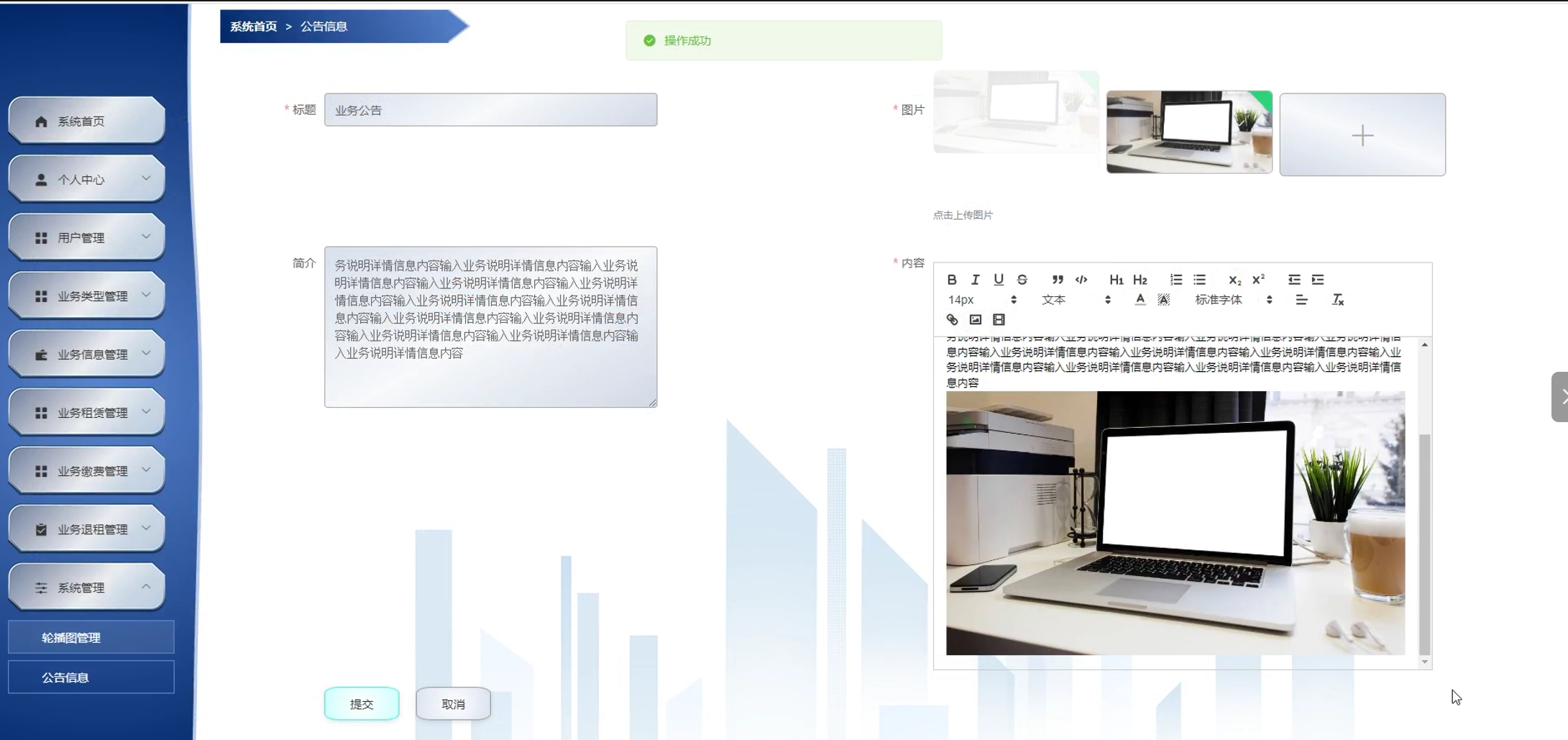The width and height of the screenshot is (1568, 740).
Task: Insert a code block
Action: click(x=1081, y=280)
